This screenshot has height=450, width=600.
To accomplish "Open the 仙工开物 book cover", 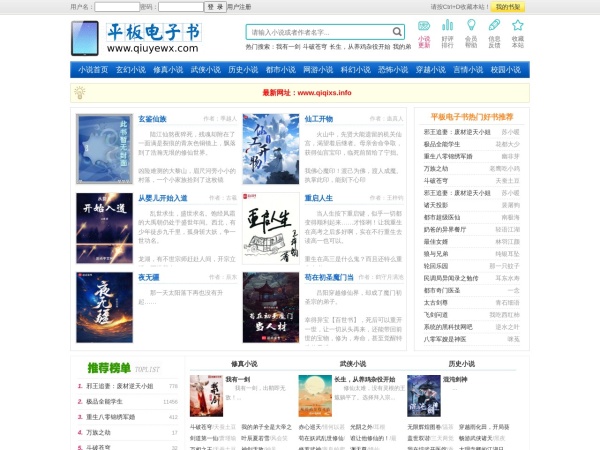I will click(x=271, y=149).
